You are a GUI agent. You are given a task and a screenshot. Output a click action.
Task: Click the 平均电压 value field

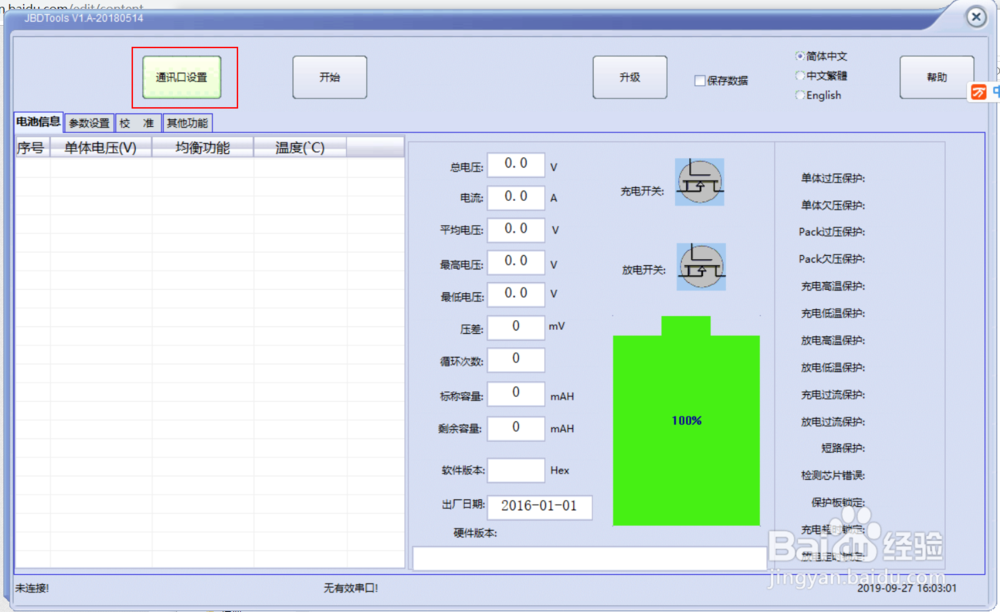click(x=516, y=230)
